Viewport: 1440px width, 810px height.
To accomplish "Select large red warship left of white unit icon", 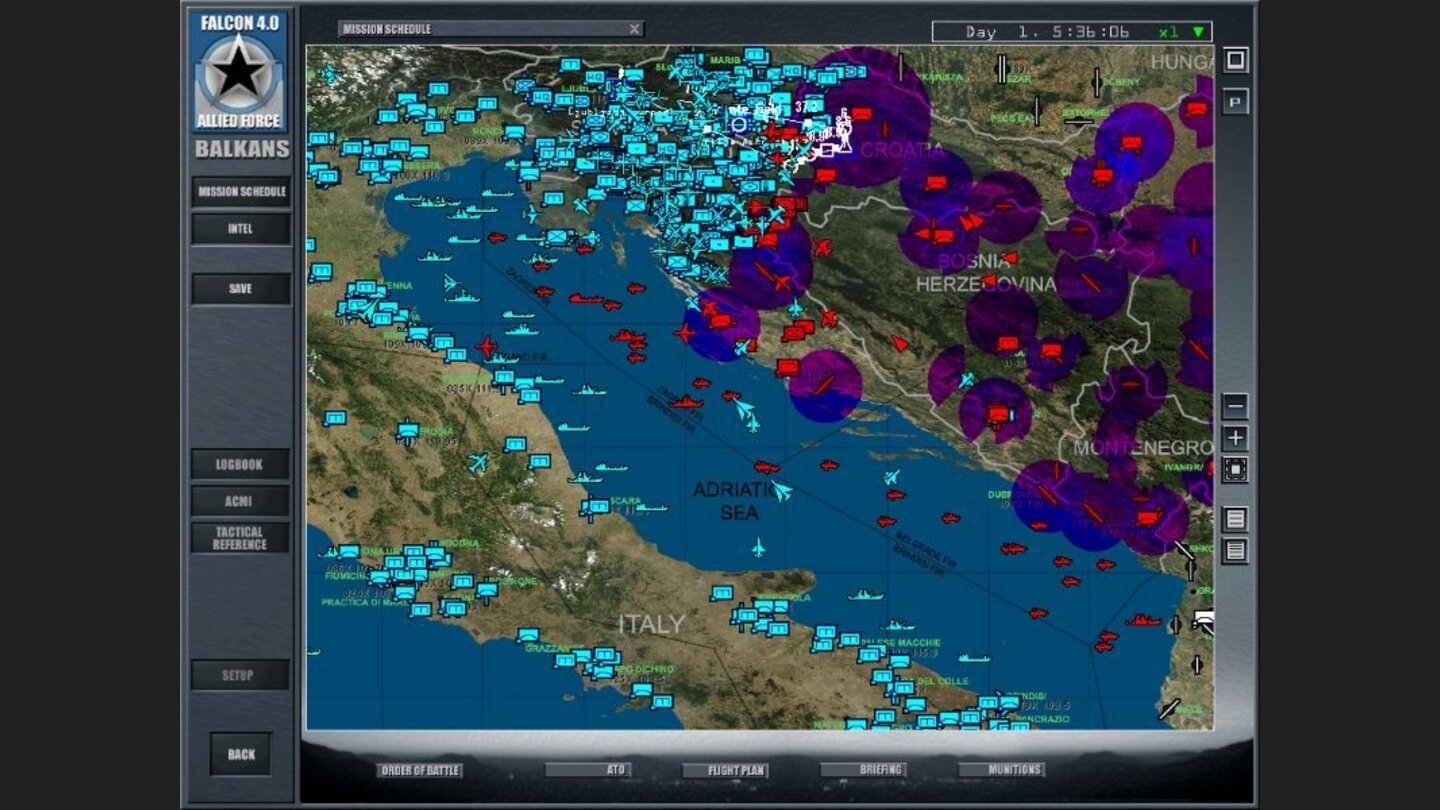I will click(1143, 621).
